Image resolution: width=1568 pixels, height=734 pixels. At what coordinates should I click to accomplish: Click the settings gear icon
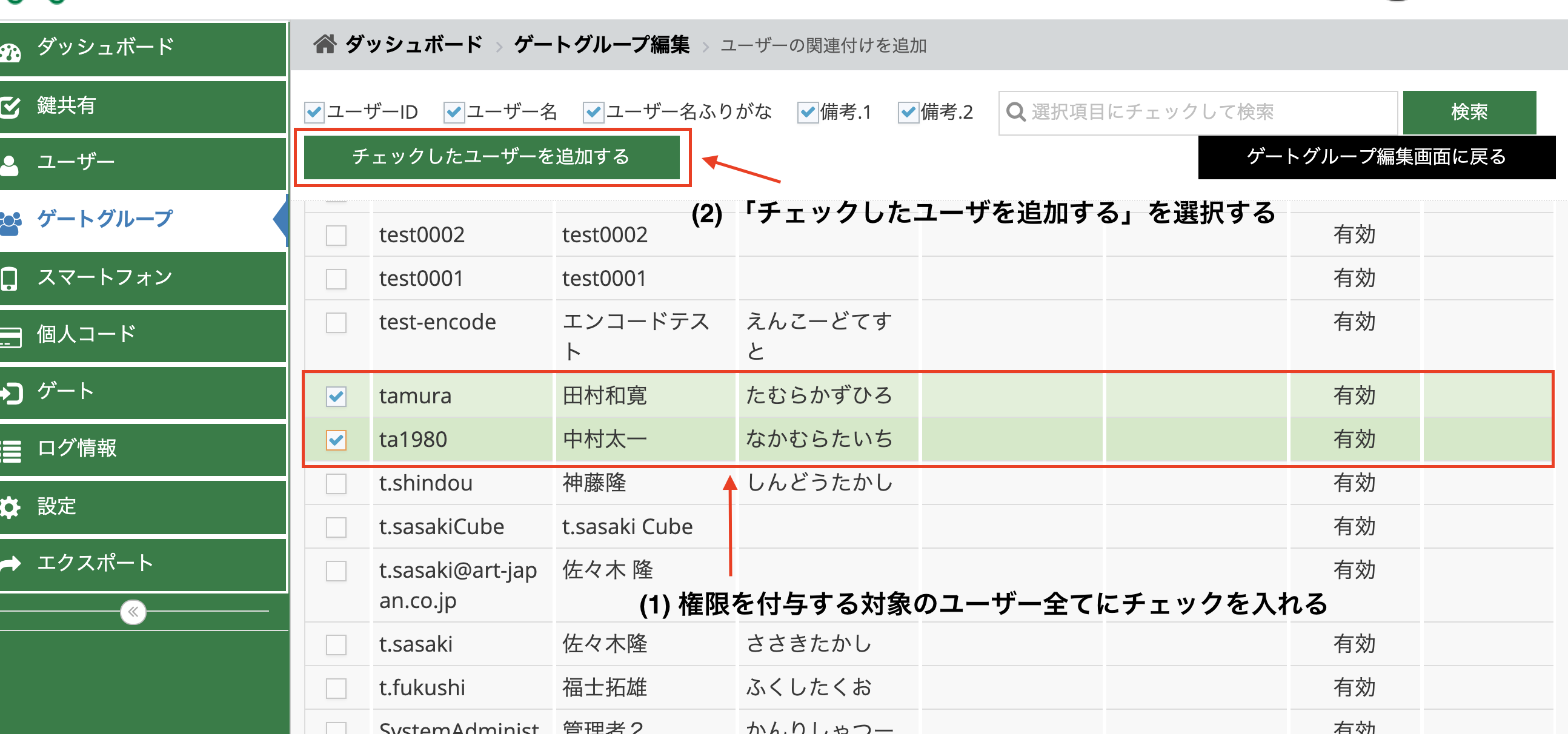point(10,507)
